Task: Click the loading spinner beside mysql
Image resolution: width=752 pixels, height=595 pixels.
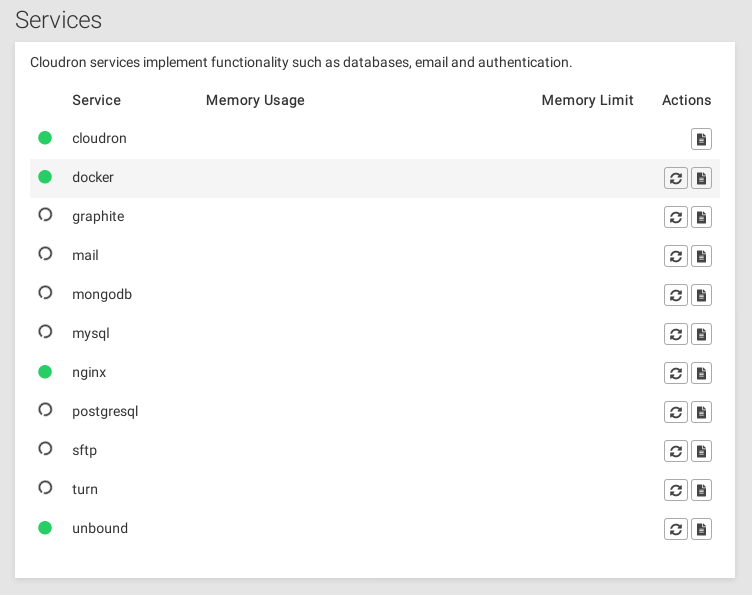Action: (45, 332)
